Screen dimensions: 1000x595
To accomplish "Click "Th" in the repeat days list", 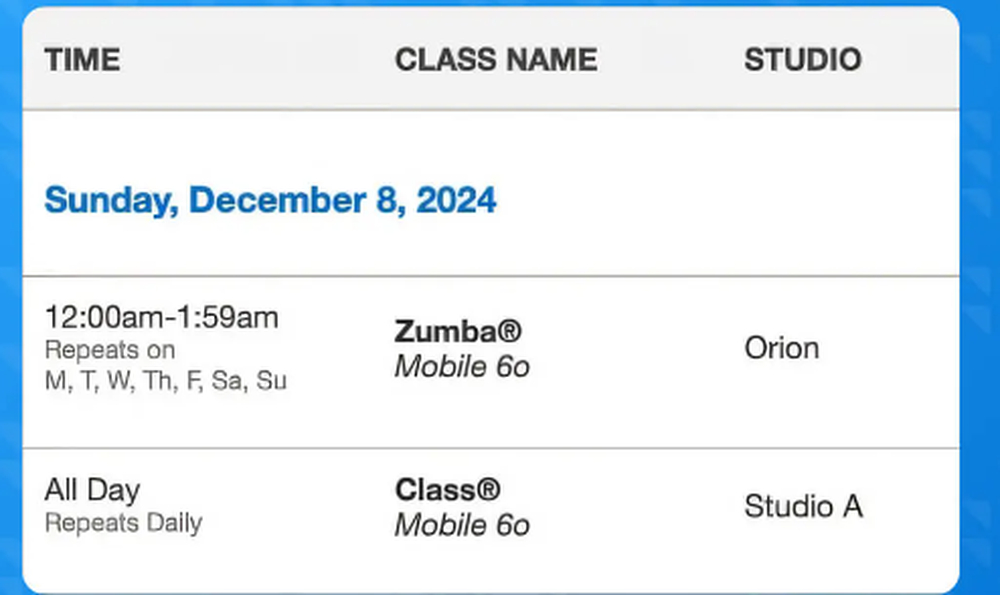I will pyautogui.click(x=158, y=381).
